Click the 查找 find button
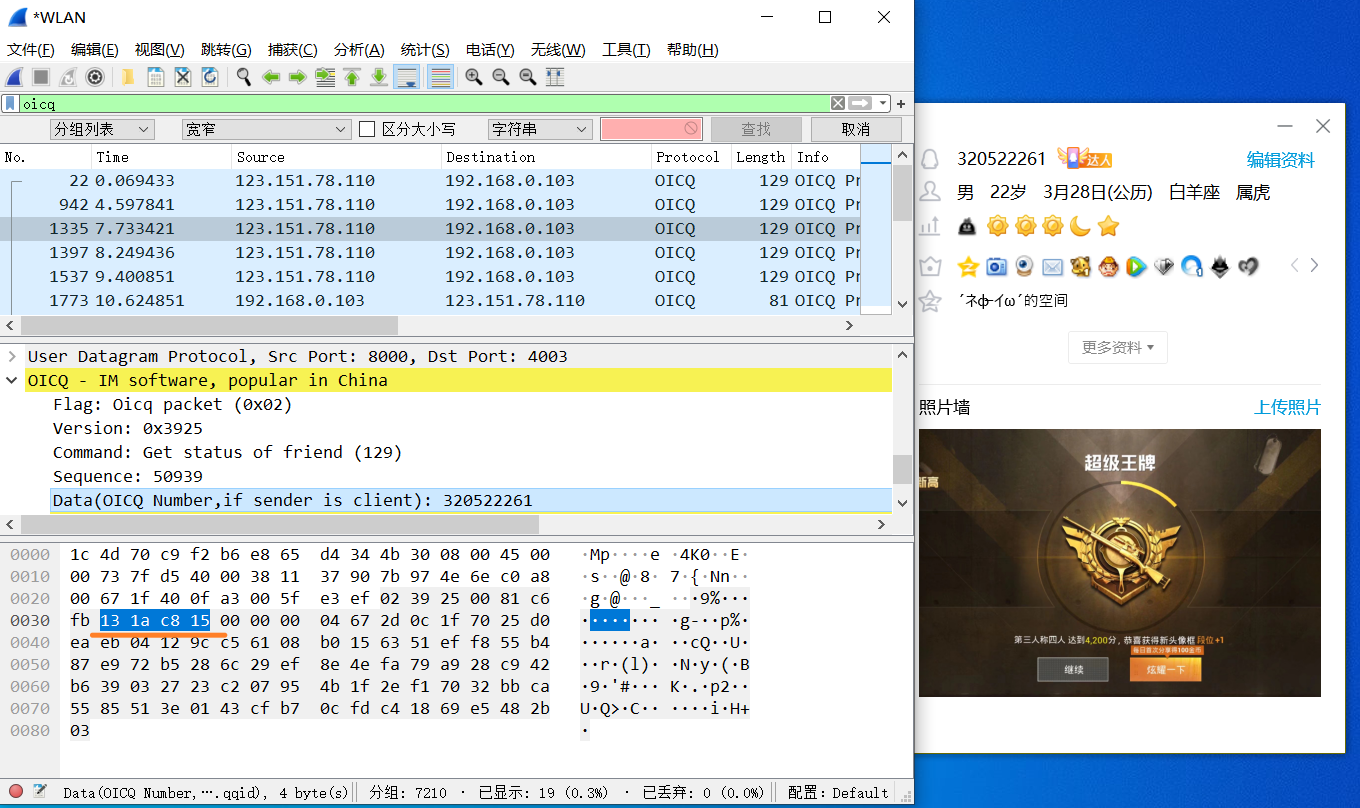The image size is (1360, 808). pyautogui.click(x=754, y=128)
